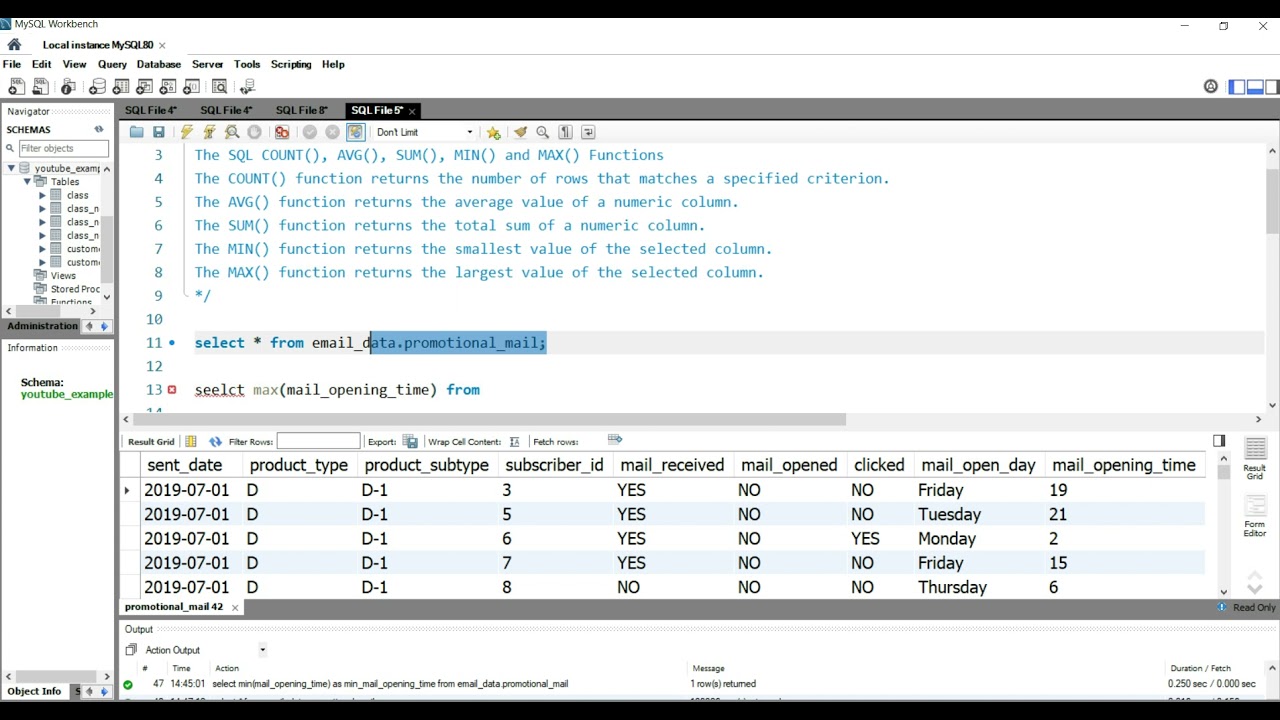
Task: Toggle word wrapping in editor icon
Action: [x=588, y=132]
